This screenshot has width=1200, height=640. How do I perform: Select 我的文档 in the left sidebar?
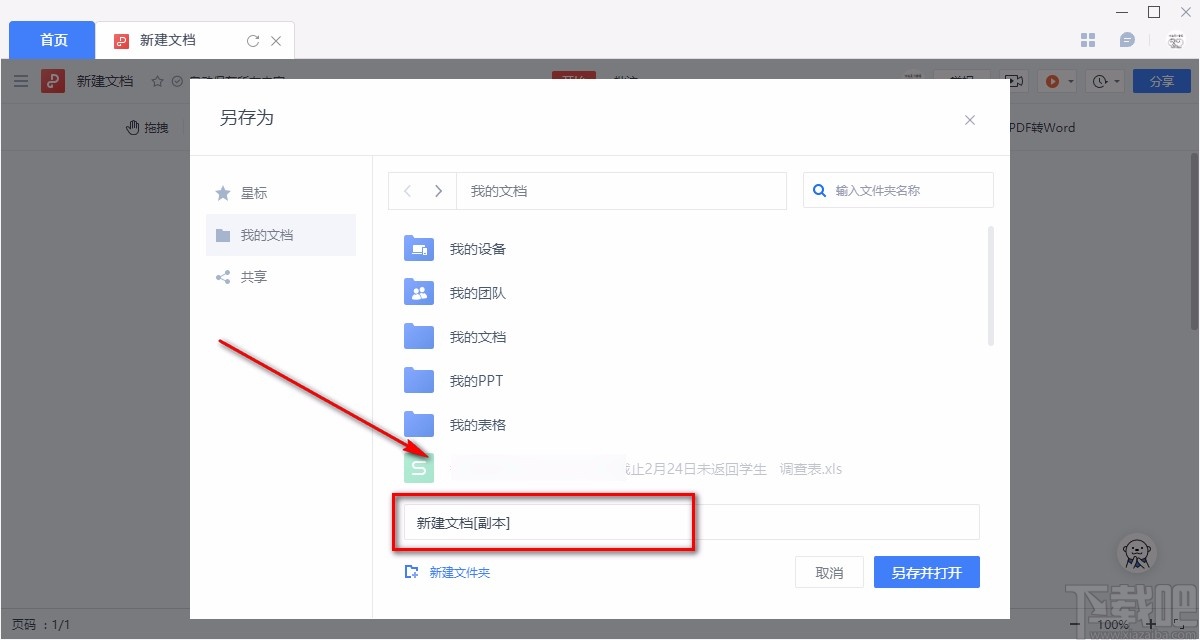(x=266, y=235)
